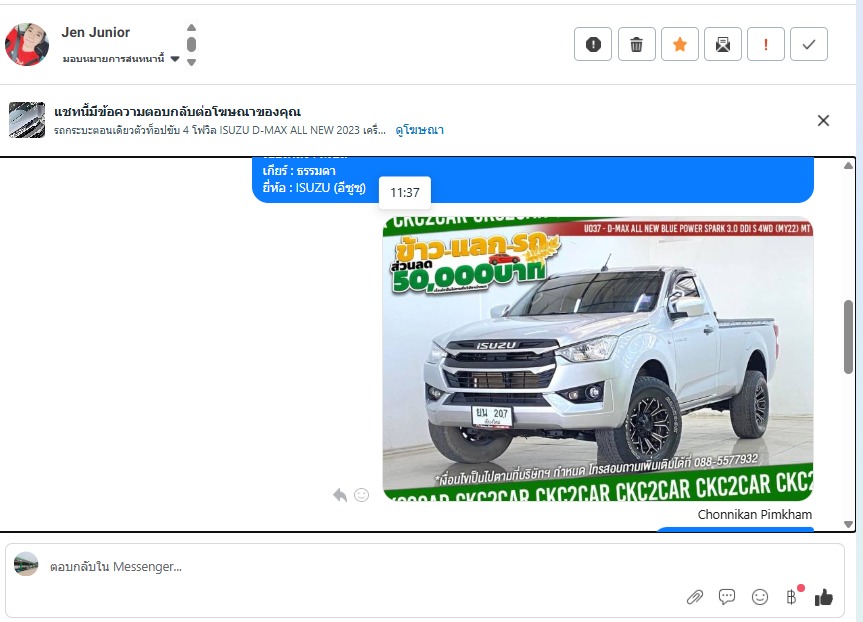Click chat scrollbar down arrow

pyautogui.click(x=848, y=525)
